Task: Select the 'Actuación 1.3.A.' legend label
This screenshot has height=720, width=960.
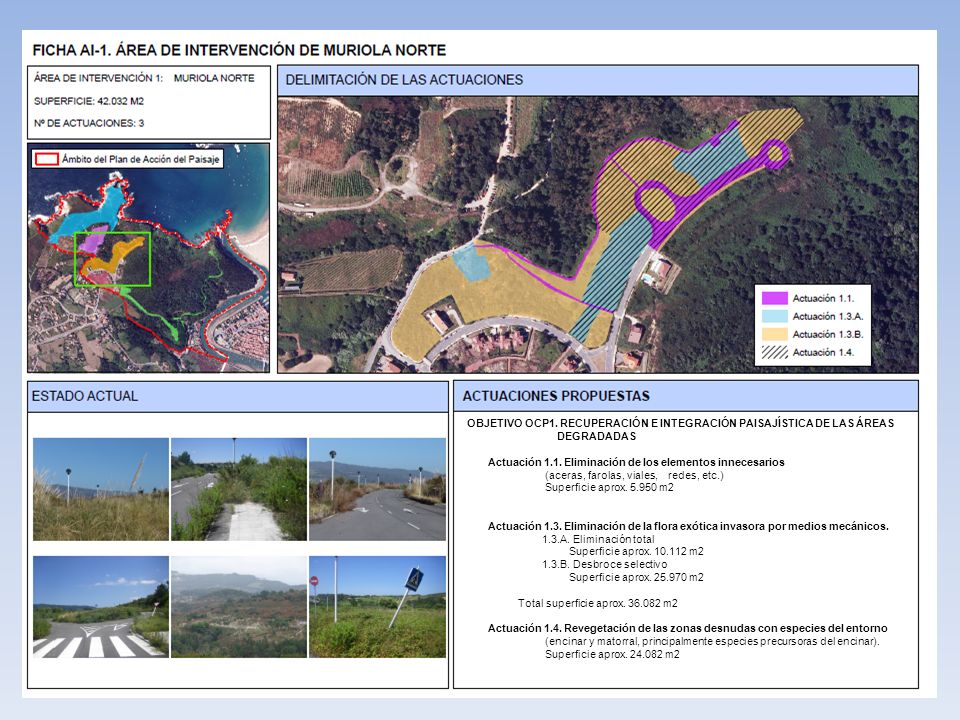Action: [x=828, y=317]
